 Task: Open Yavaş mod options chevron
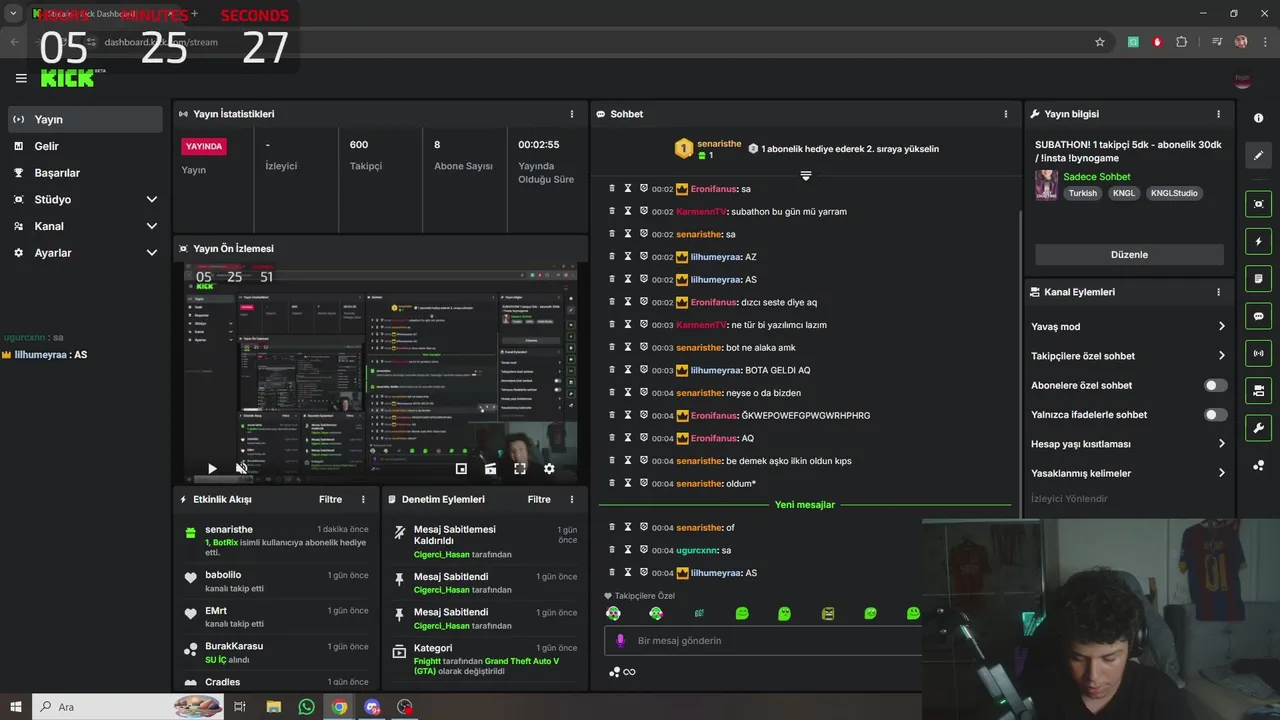pyautogui.click(x=1221, y=326)
